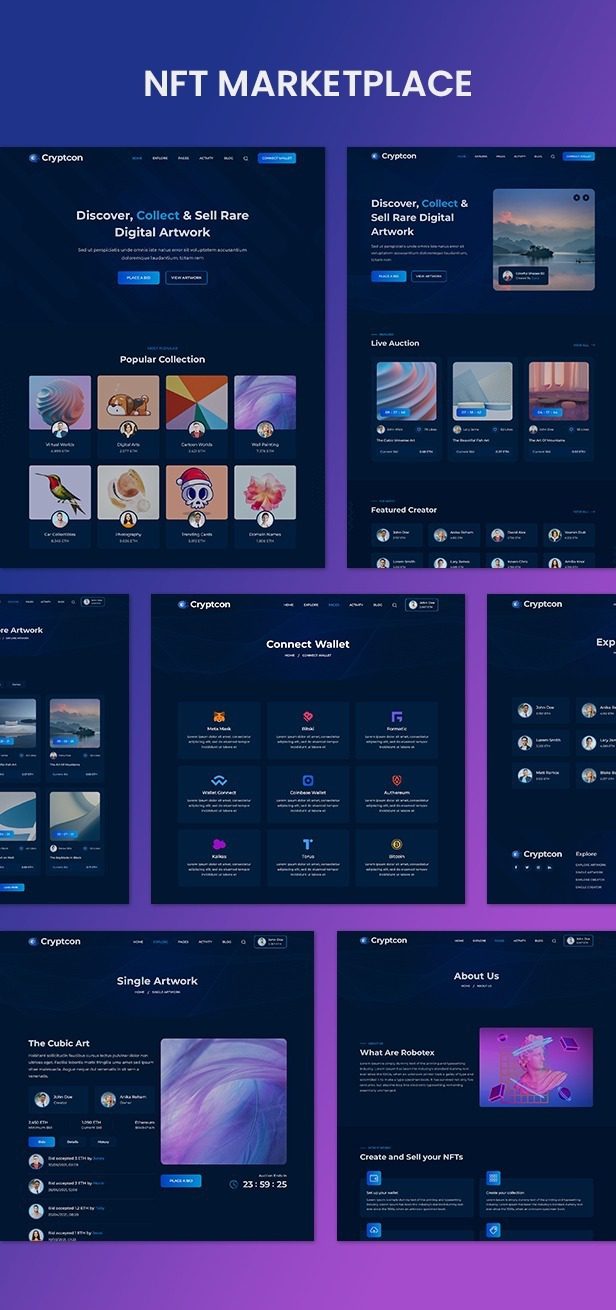The height and width of the screenshot is (1310, 616).
Task: Click the 'Create your collection' icon
Action: (493, 1179)
